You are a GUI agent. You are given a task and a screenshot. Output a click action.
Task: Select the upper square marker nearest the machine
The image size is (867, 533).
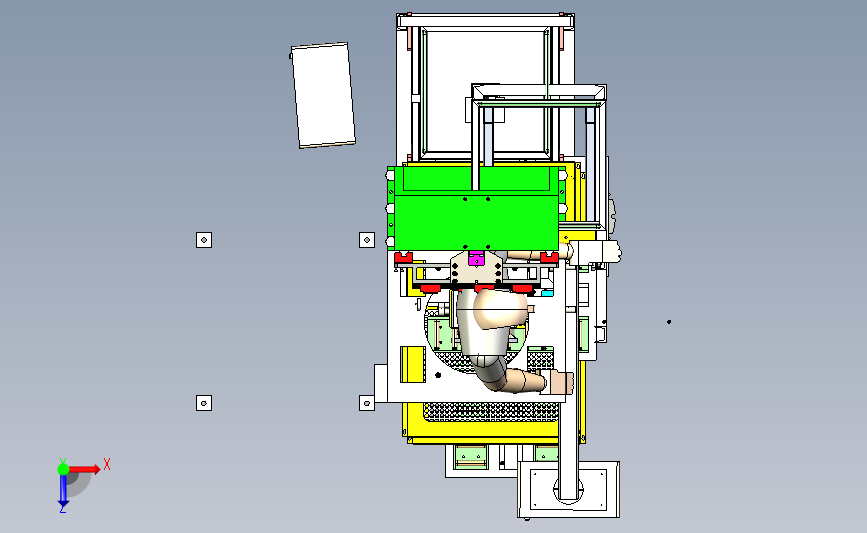pyautogui.click(x=367, y=240)
